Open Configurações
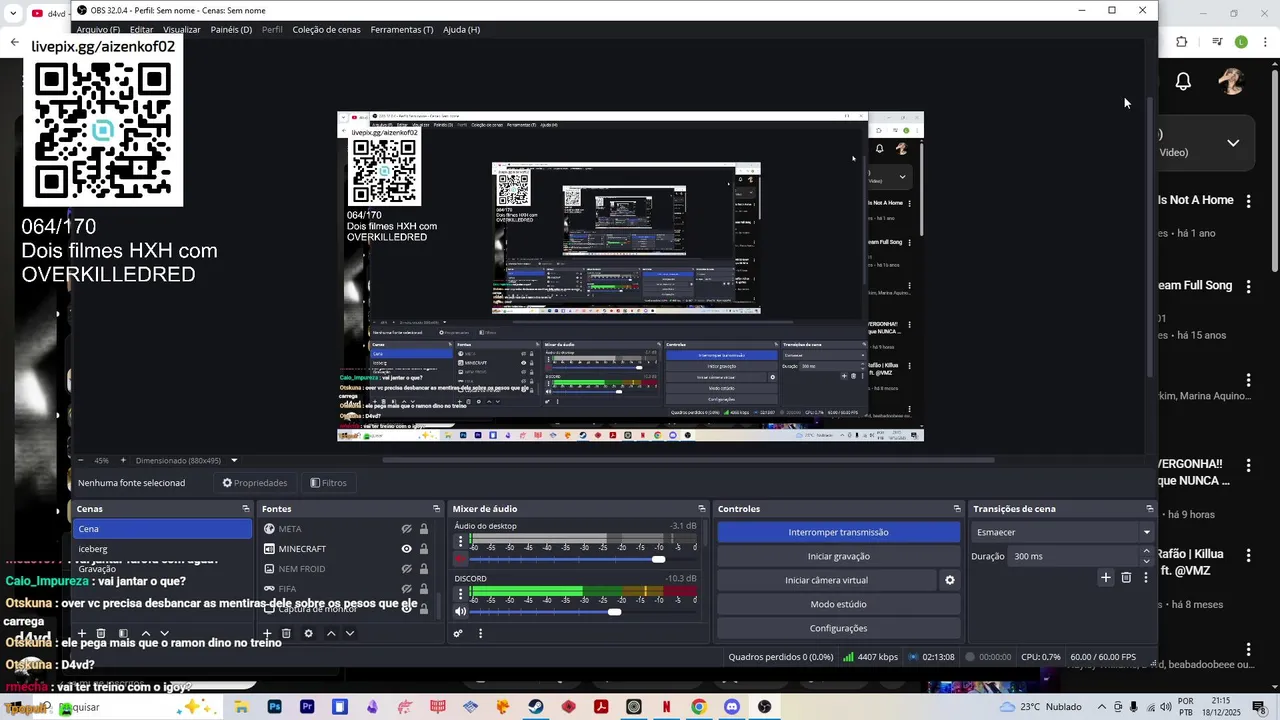The height and width of the screenshot is (720, 1280). click(838, 628)
